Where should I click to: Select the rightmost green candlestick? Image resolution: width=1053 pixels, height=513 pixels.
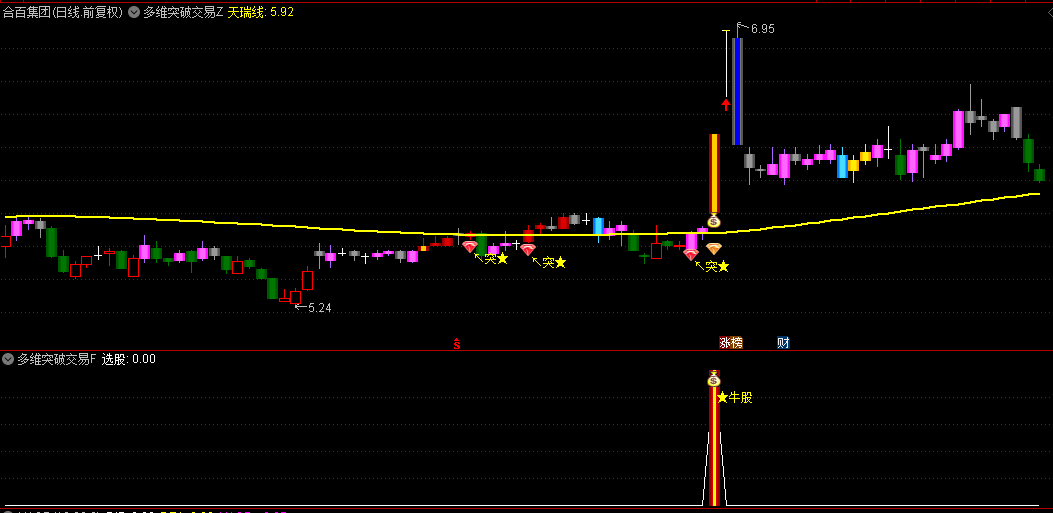pos(1040,175)
